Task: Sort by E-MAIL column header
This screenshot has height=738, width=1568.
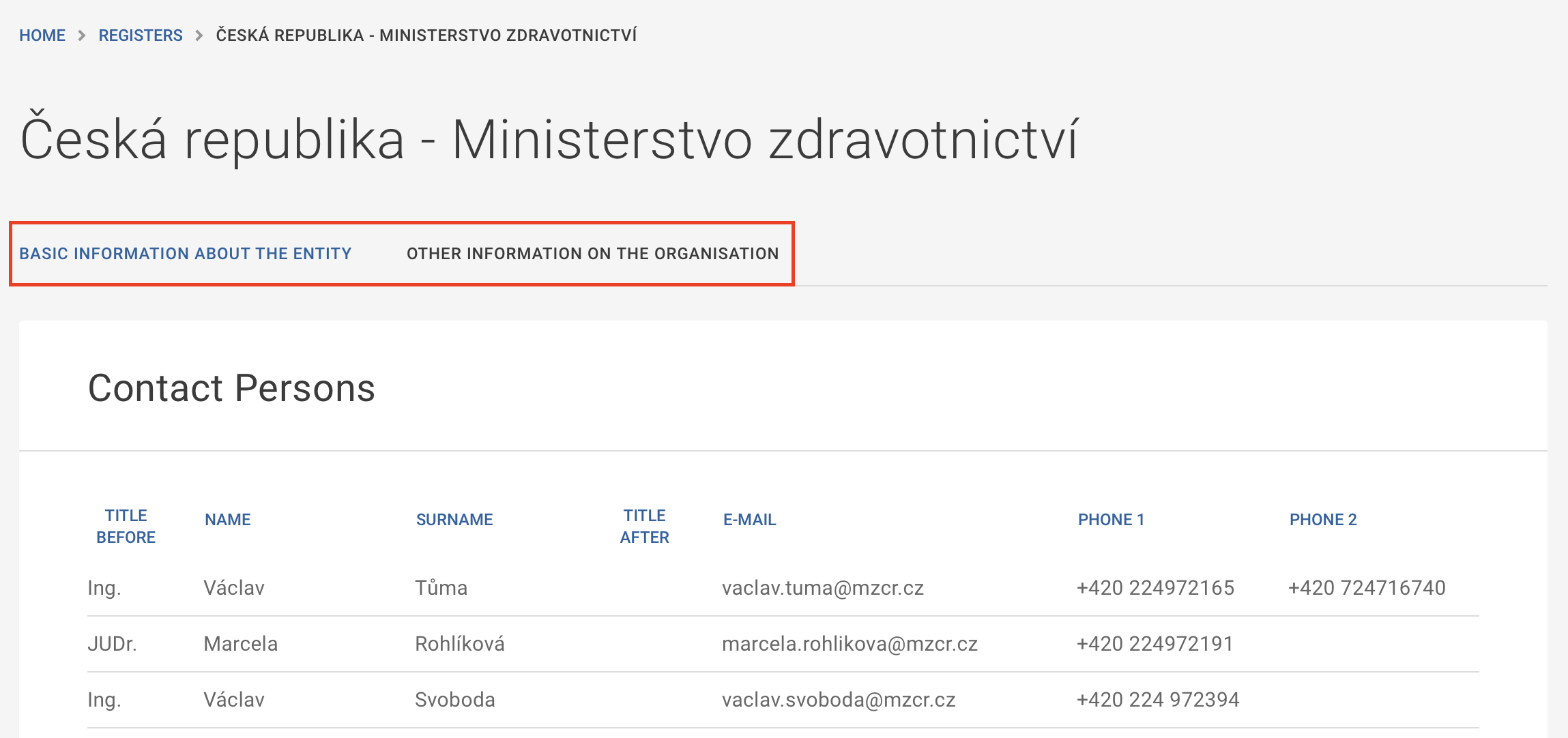Action: pyautogui.click(x=749, y=520)
